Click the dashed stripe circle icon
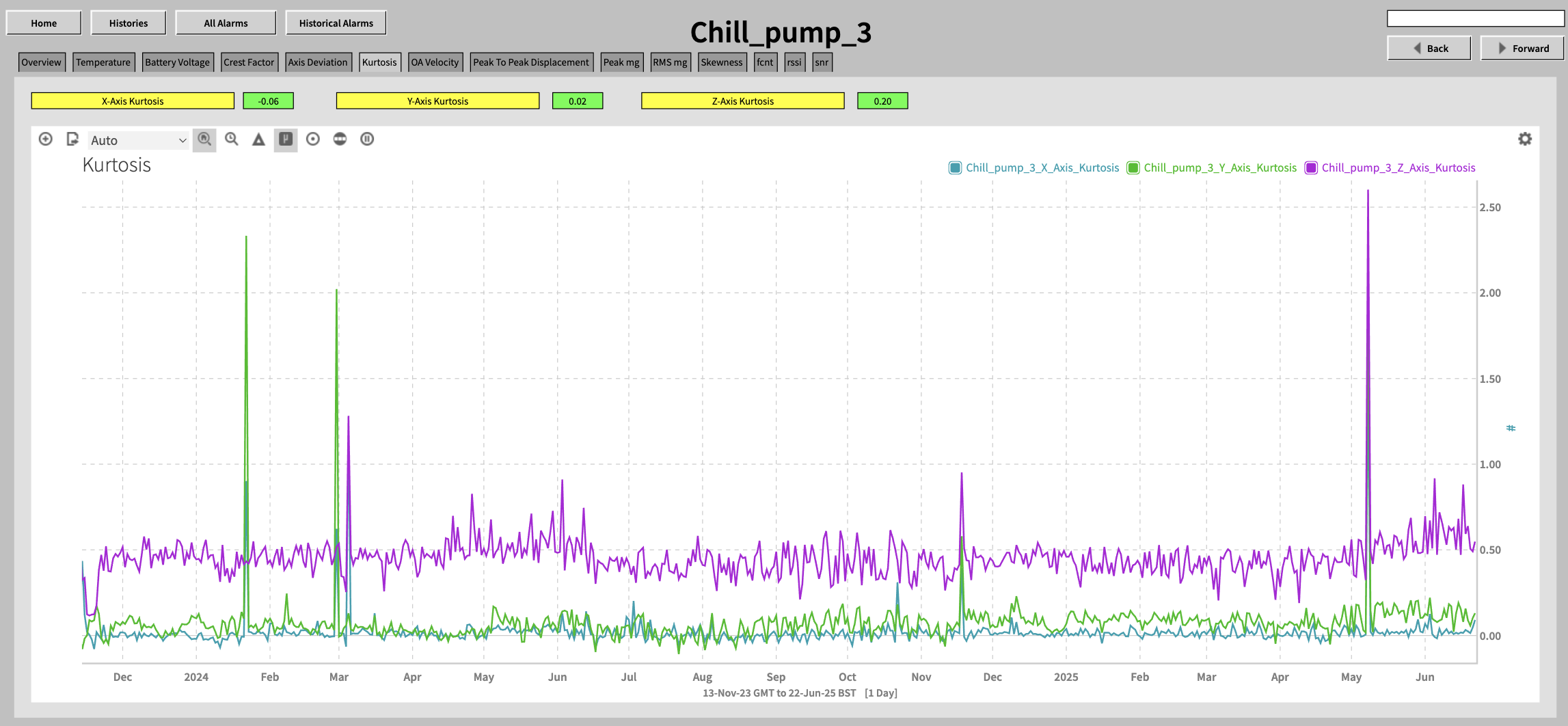 click(x=340, y=139)
